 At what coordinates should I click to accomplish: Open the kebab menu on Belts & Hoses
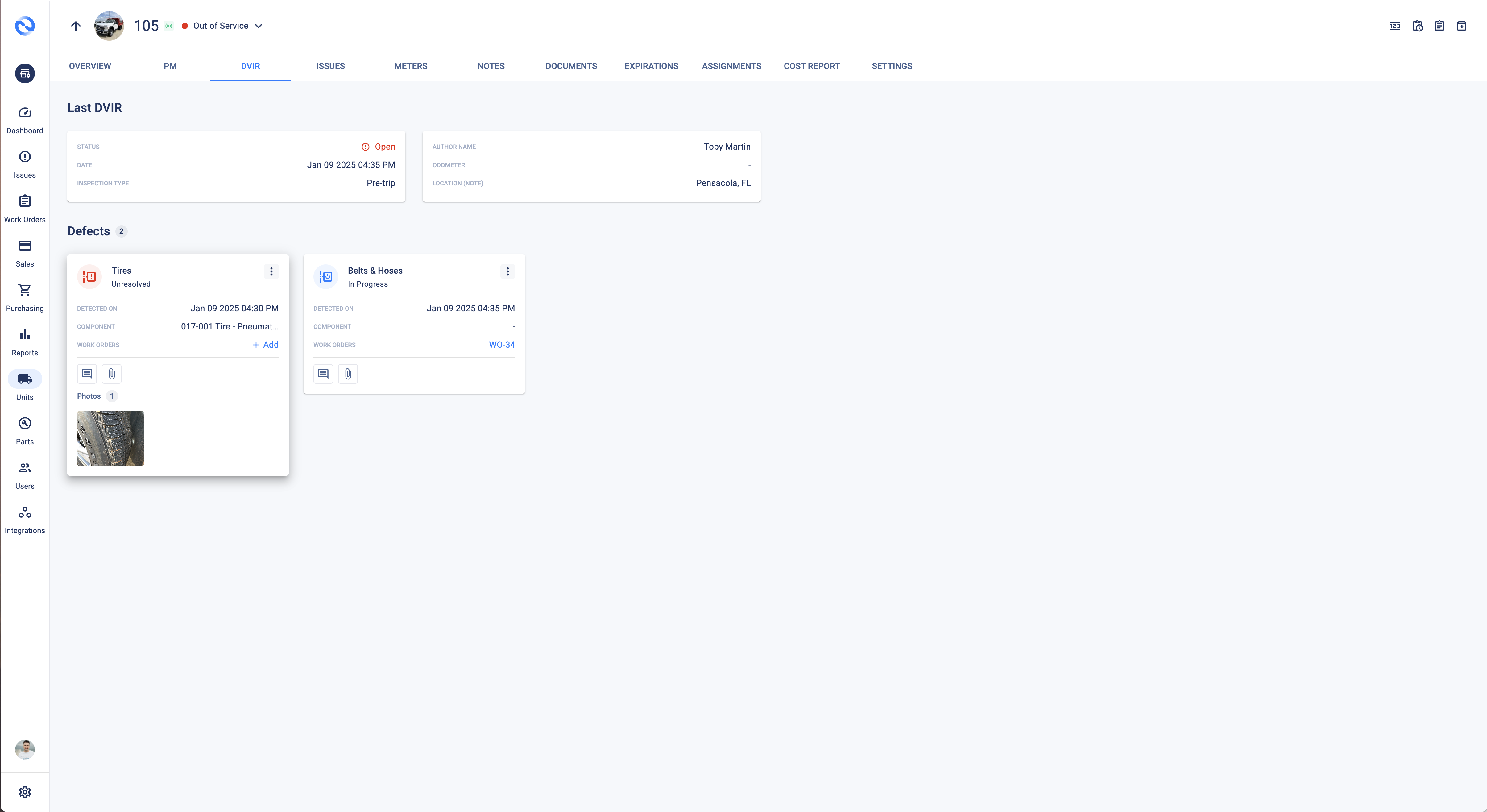tap(507, 271)
